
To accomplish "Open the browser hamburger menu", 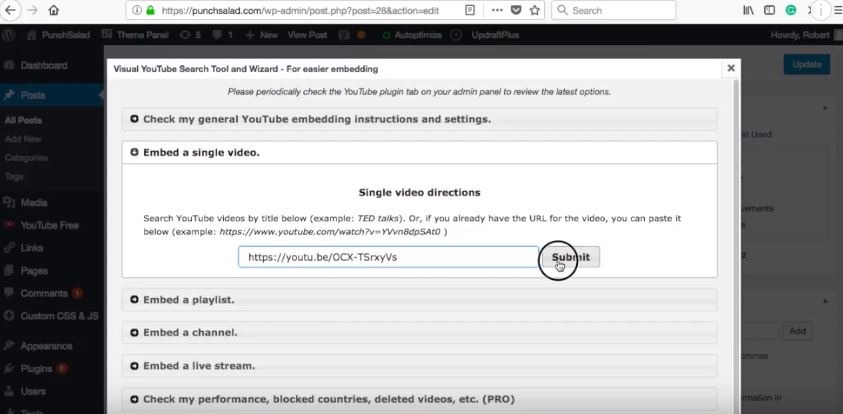I will point(837,10).
